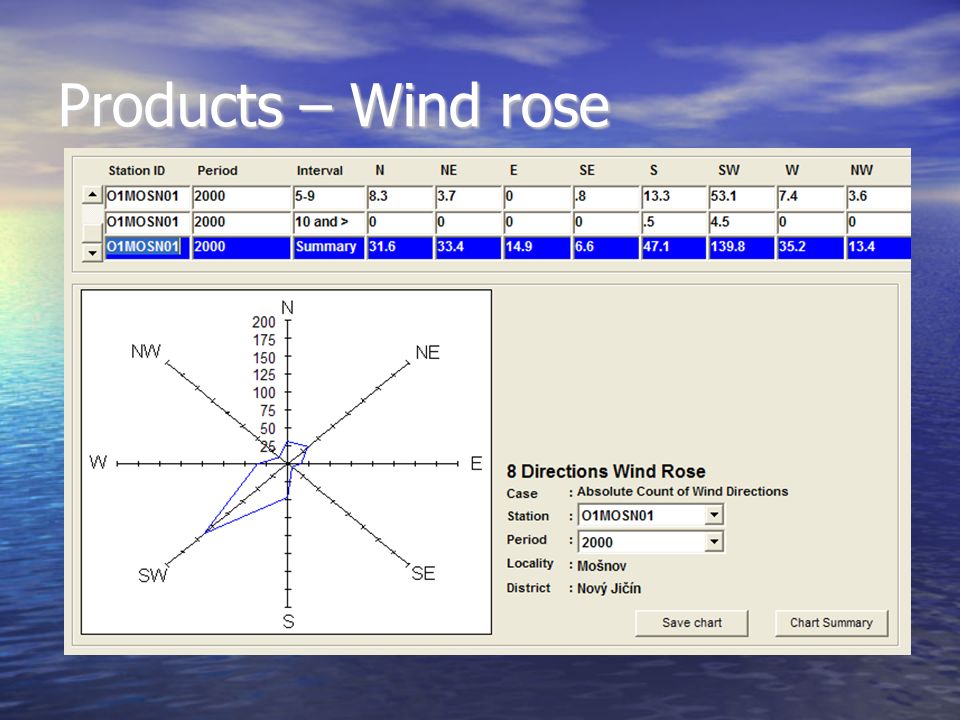The image size is (960, 720).
Task: Click the Station ID column header
Action: click(x=137, y=171)
